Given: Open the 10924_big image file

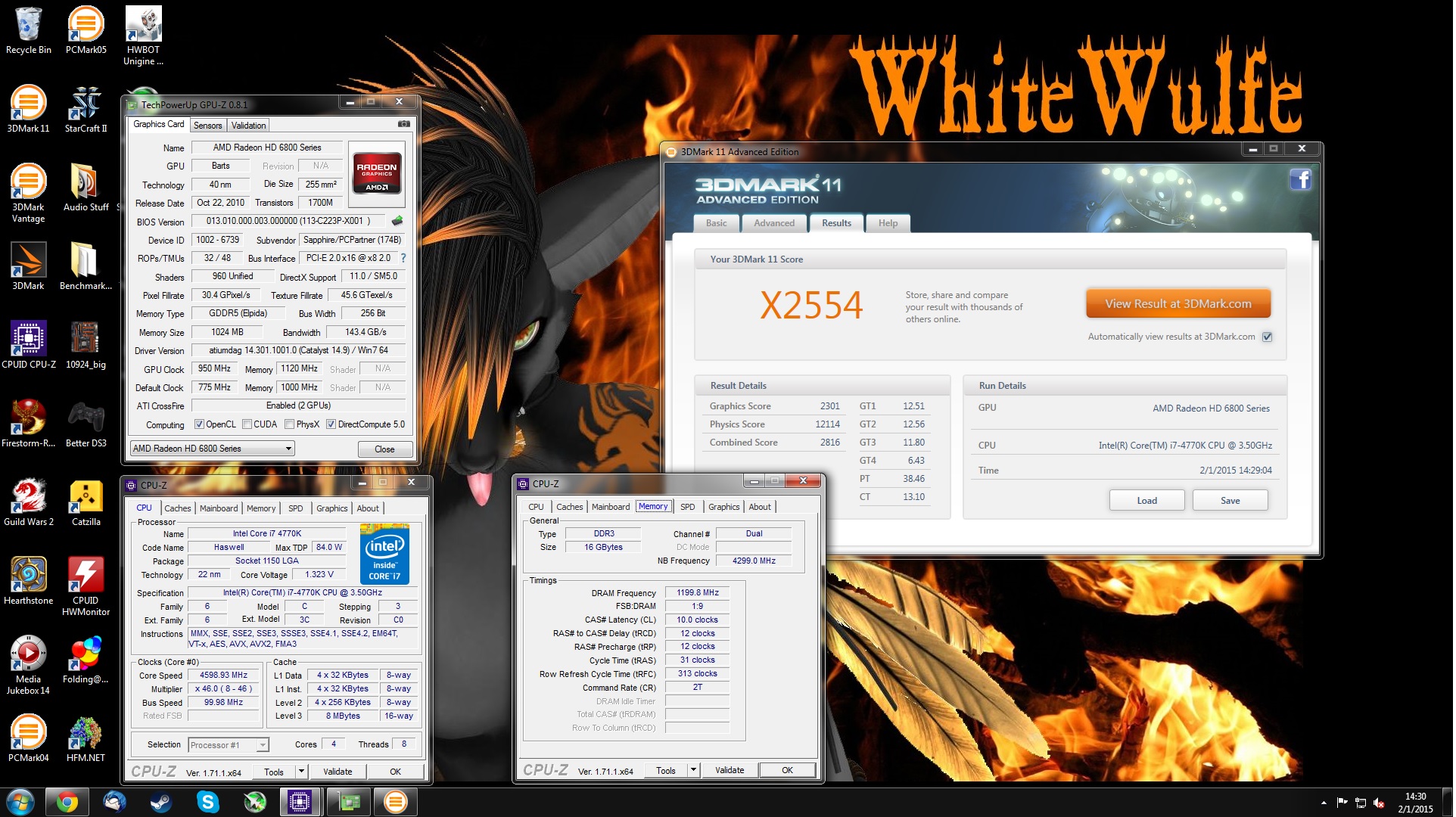Looking at the screenshot, I should (x=86, y=345).
